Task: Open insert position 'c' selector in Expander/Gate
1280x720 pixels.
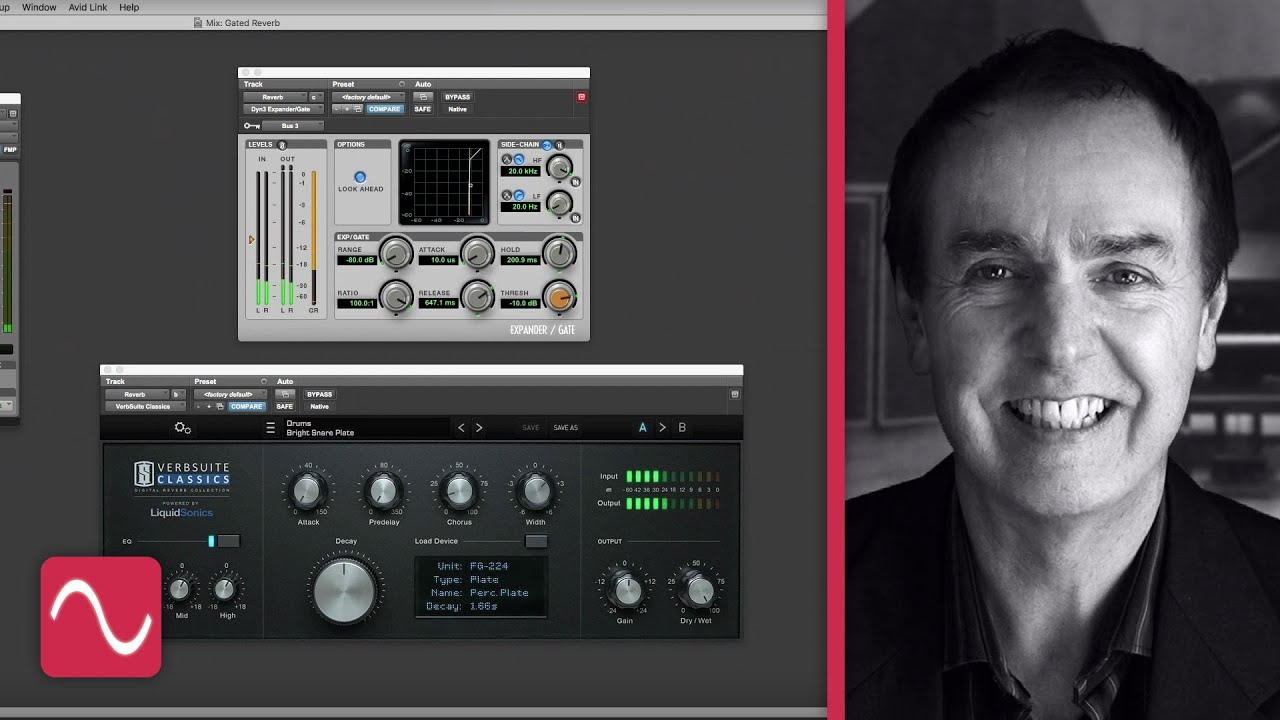Action: 316,97
